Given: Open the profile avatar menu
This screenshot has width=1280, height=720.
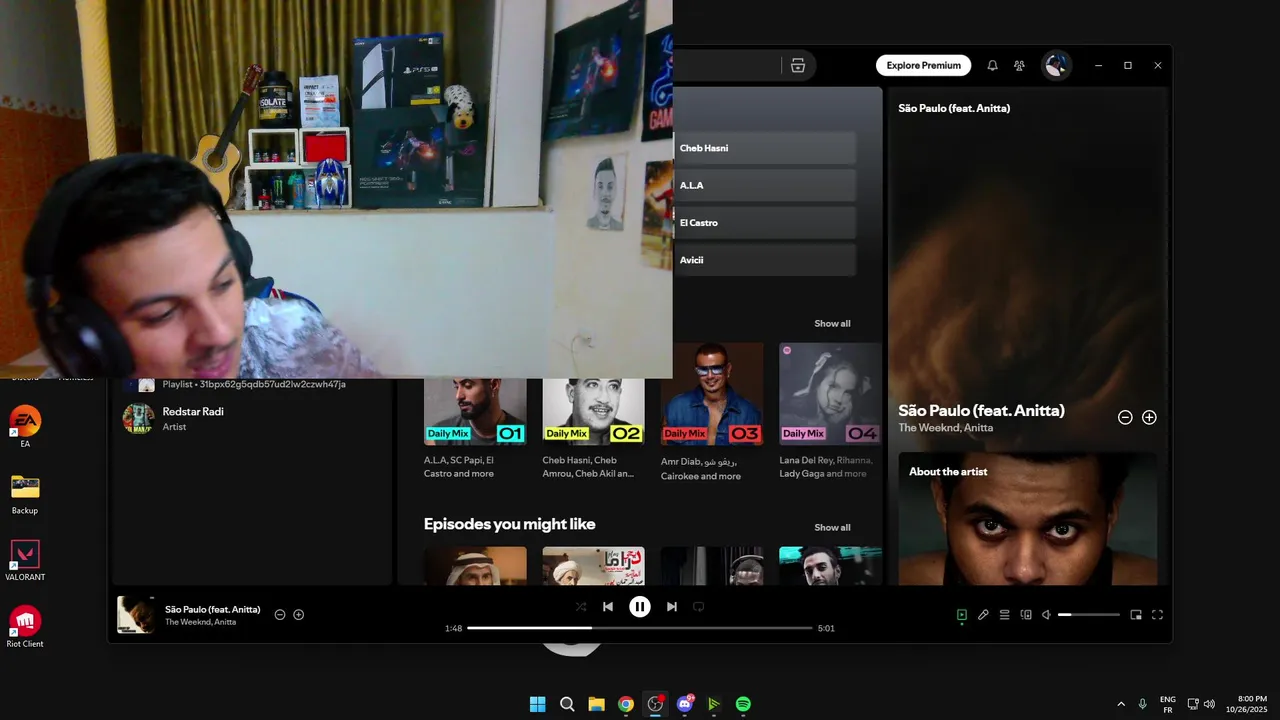Looking at the screenshot, I should click(1055, 65).
